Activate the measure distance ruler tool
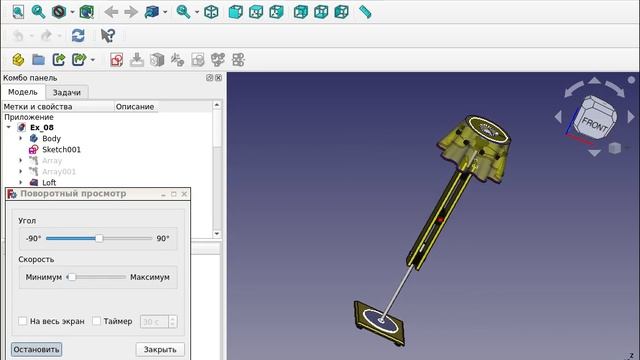 (365, 12)
